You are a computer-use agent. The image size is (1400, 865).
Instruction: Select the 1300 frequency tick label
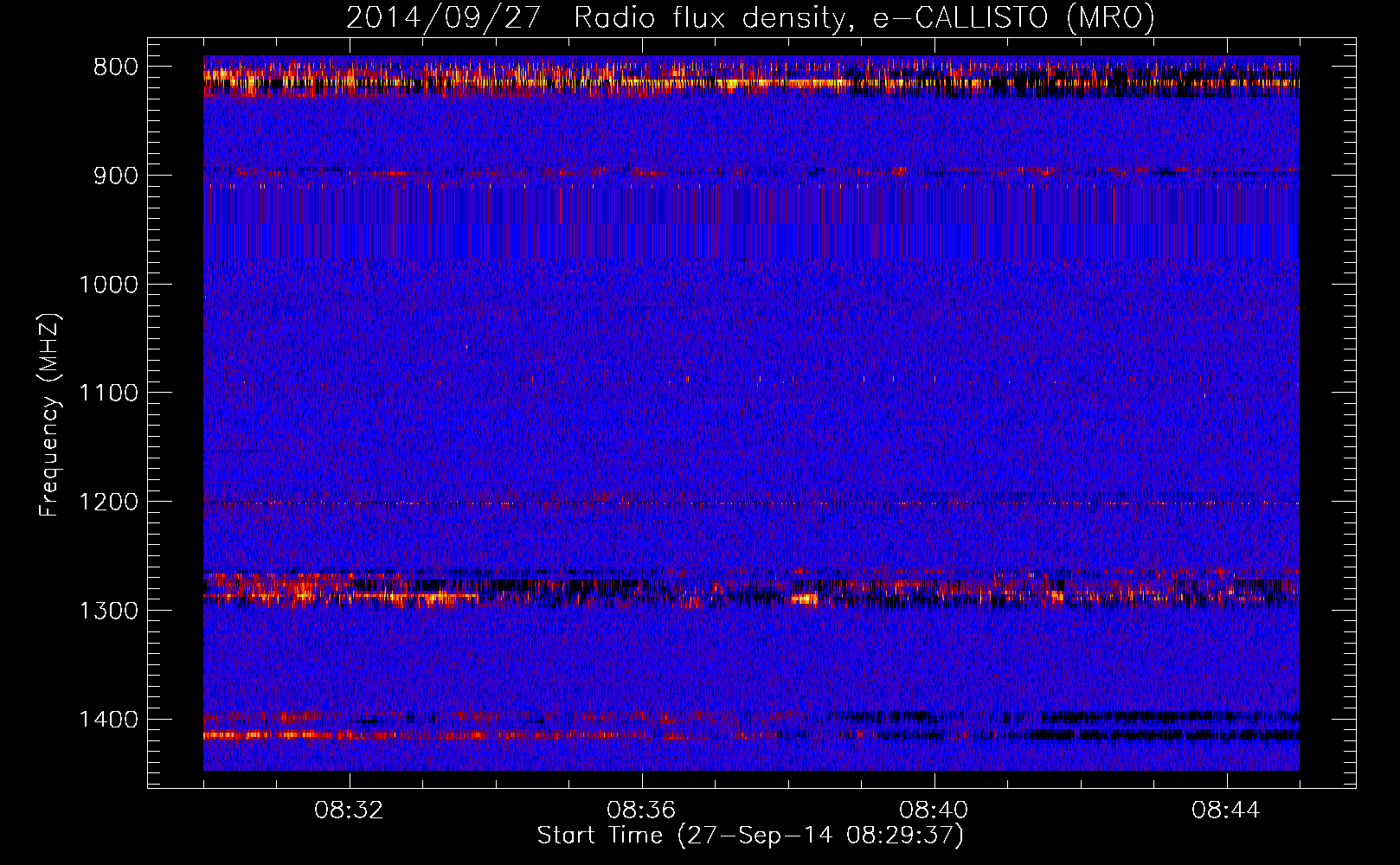[108, 611]
